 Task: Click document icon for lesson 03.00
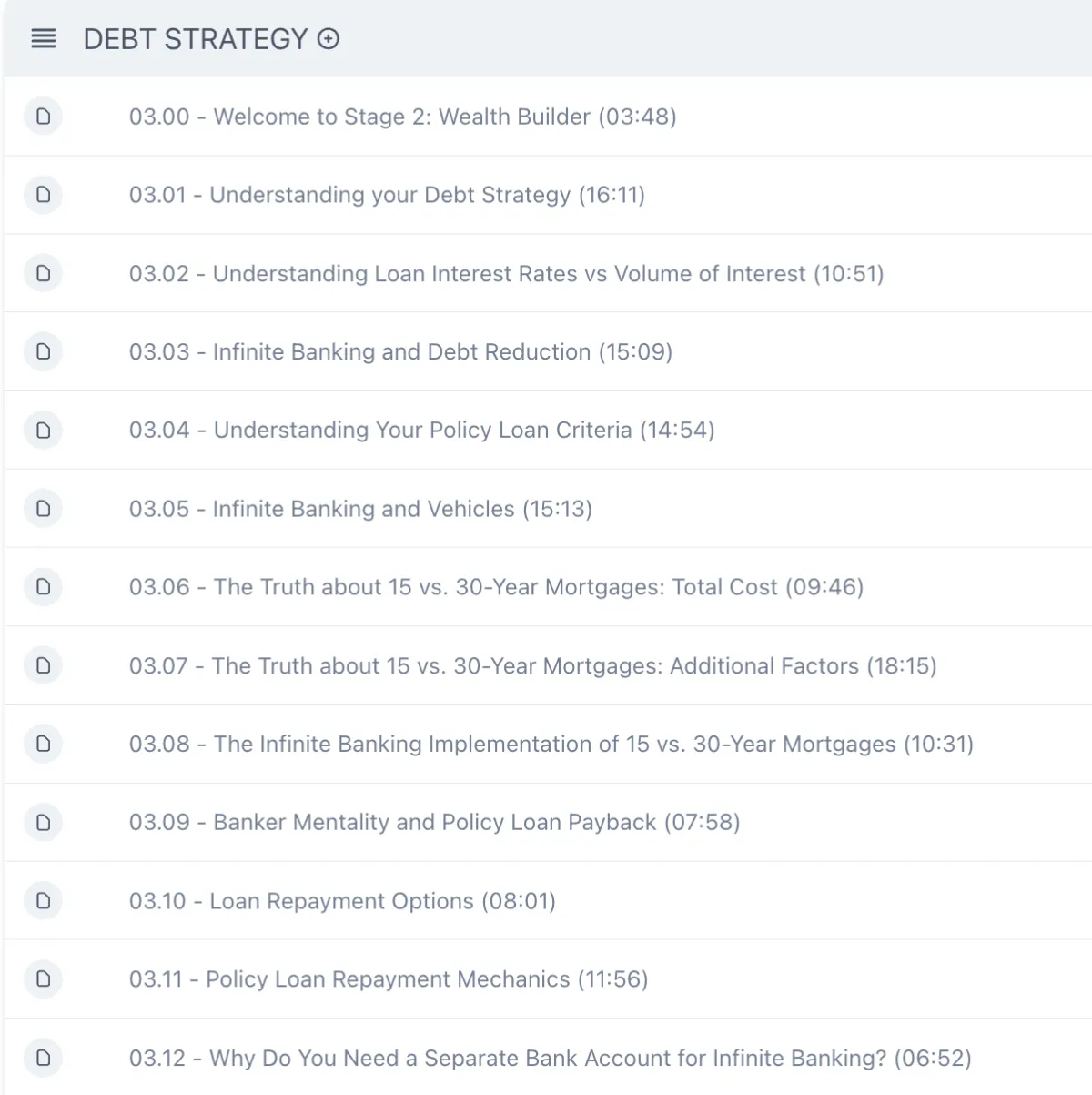pyautogui.click(x=43, y=117)
